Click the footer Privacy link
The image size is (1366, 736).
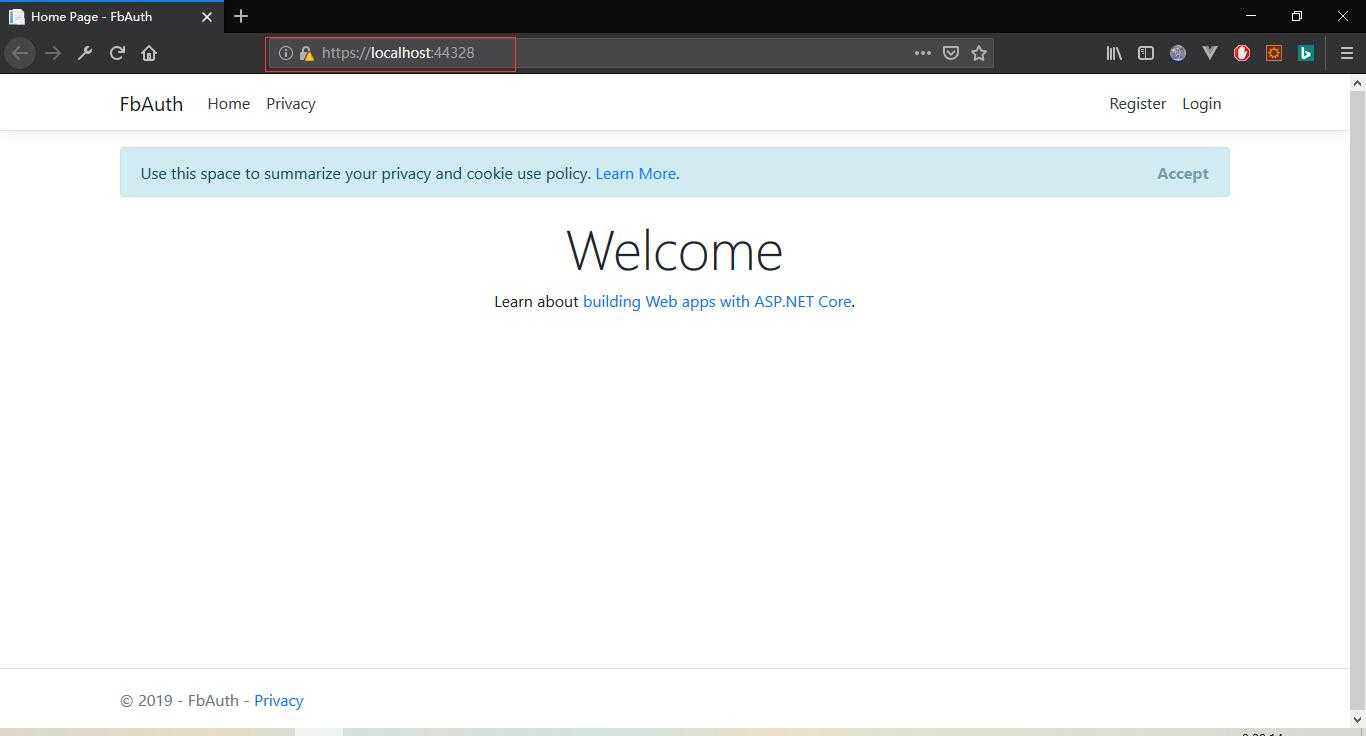point(279,701)
